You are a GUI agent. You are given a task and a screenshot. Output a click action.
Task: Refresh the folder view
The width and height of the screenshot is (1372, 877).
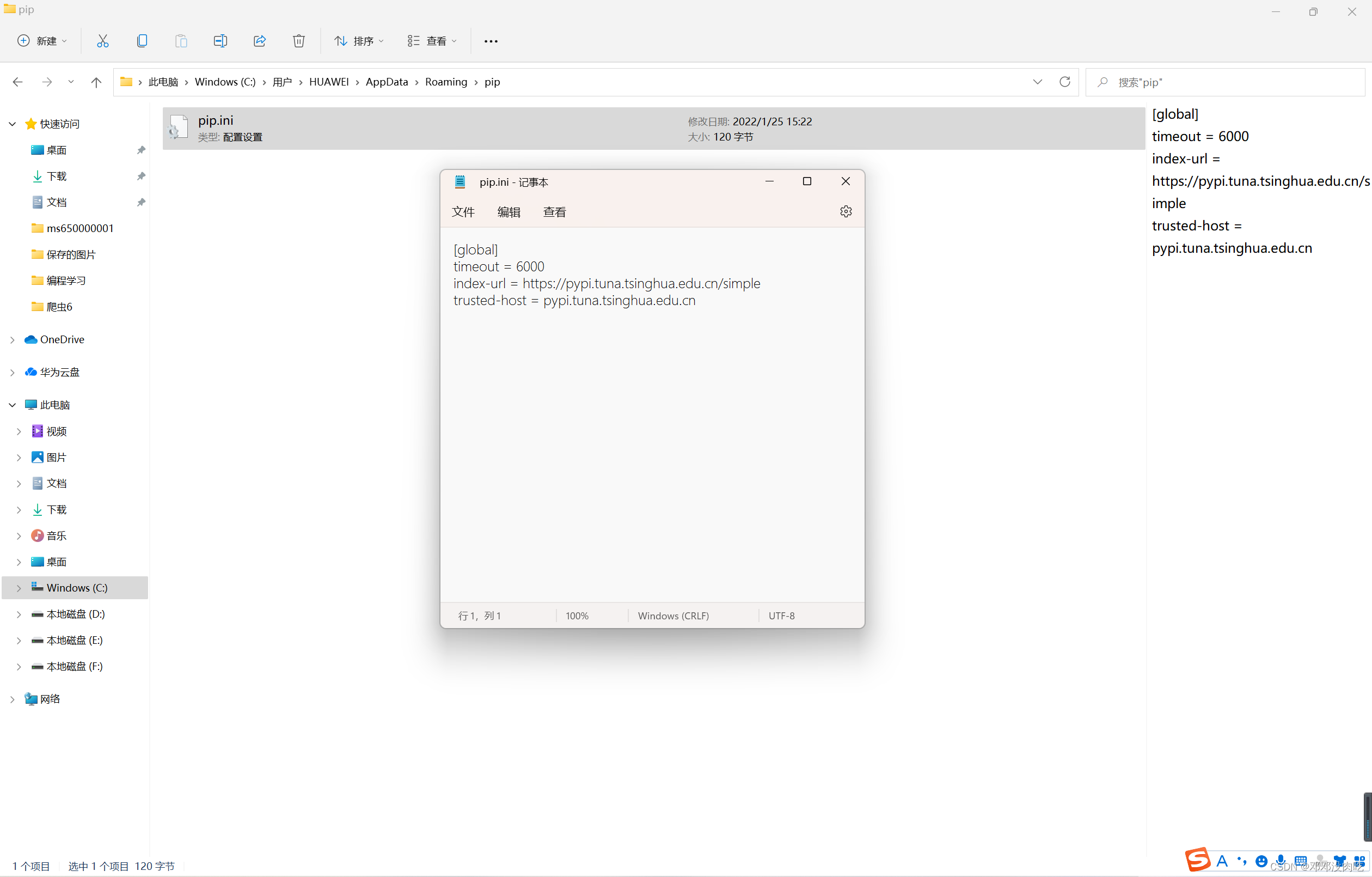1065,82
